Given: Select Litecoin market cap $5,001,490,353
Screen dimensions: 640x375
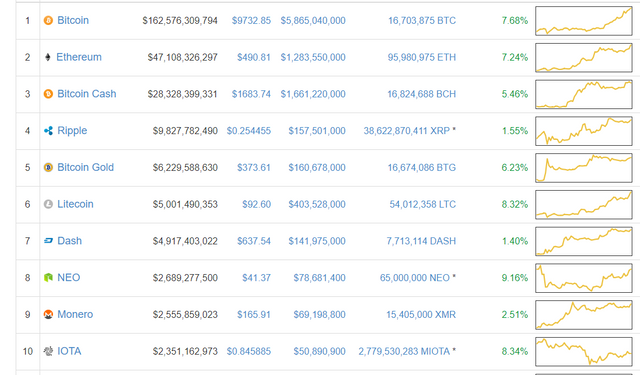Looking at the screenshot, I should click(185, 204).
